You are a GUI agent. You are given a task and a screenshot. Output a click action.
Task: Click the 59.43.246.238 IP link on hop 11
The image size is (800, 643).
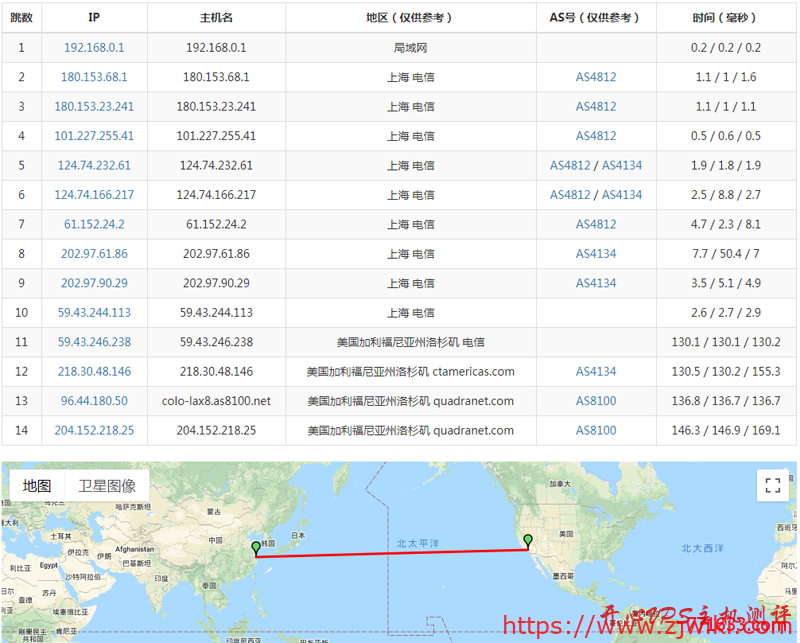pos(93,341)
